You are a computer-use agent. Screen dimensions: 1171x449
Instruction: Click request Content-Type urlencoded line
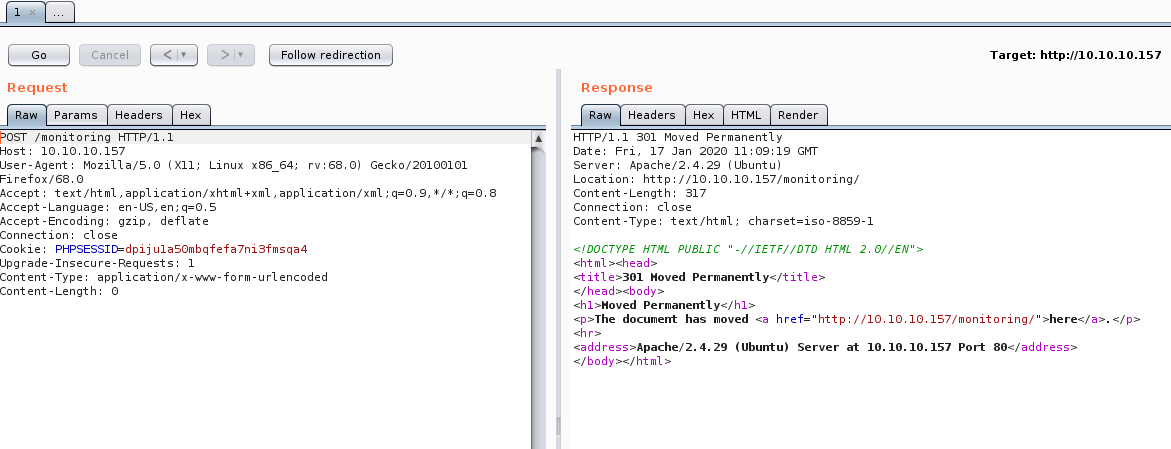[164, 277]
